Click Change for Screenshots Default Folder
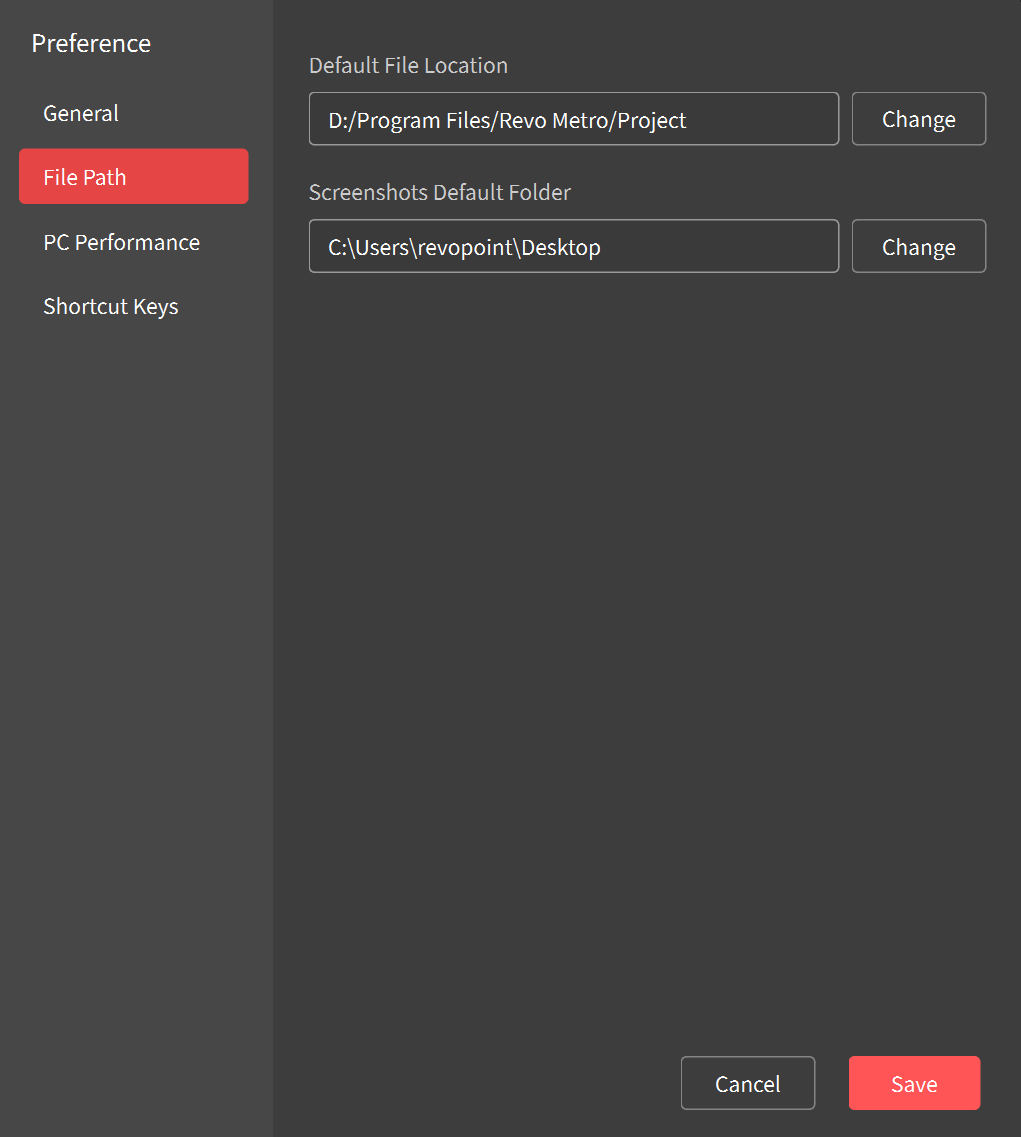This screenshot has height=1137, width=1021. 918,246
